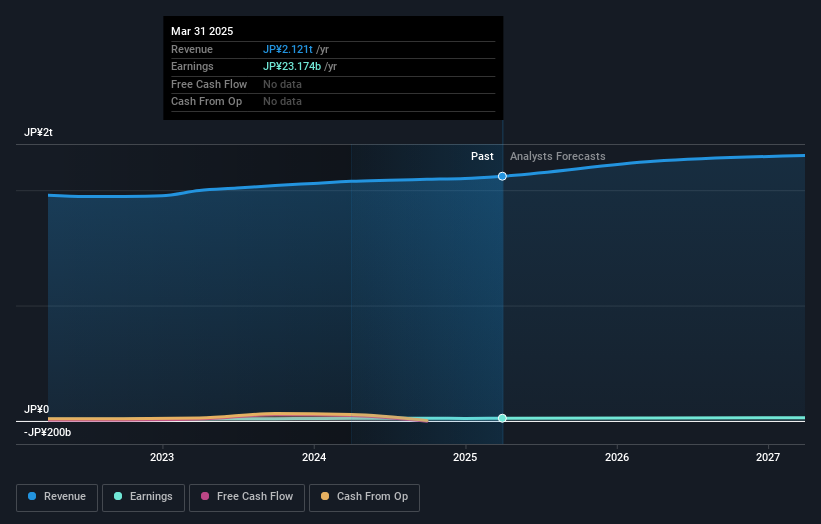Click the Free Cash Flow label in tooltip
Viewport: 821px width, 524px height.
click(x=209, y=84)
